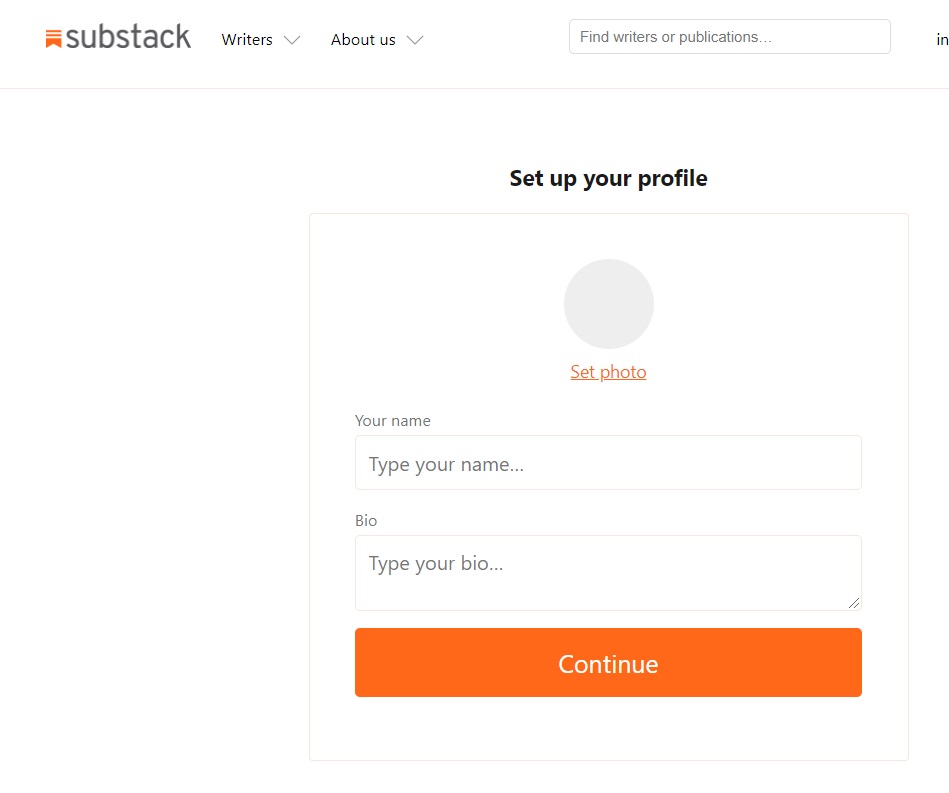
Task: Focus the Find writers or publications search box
Action: click(x=729, y=37)
